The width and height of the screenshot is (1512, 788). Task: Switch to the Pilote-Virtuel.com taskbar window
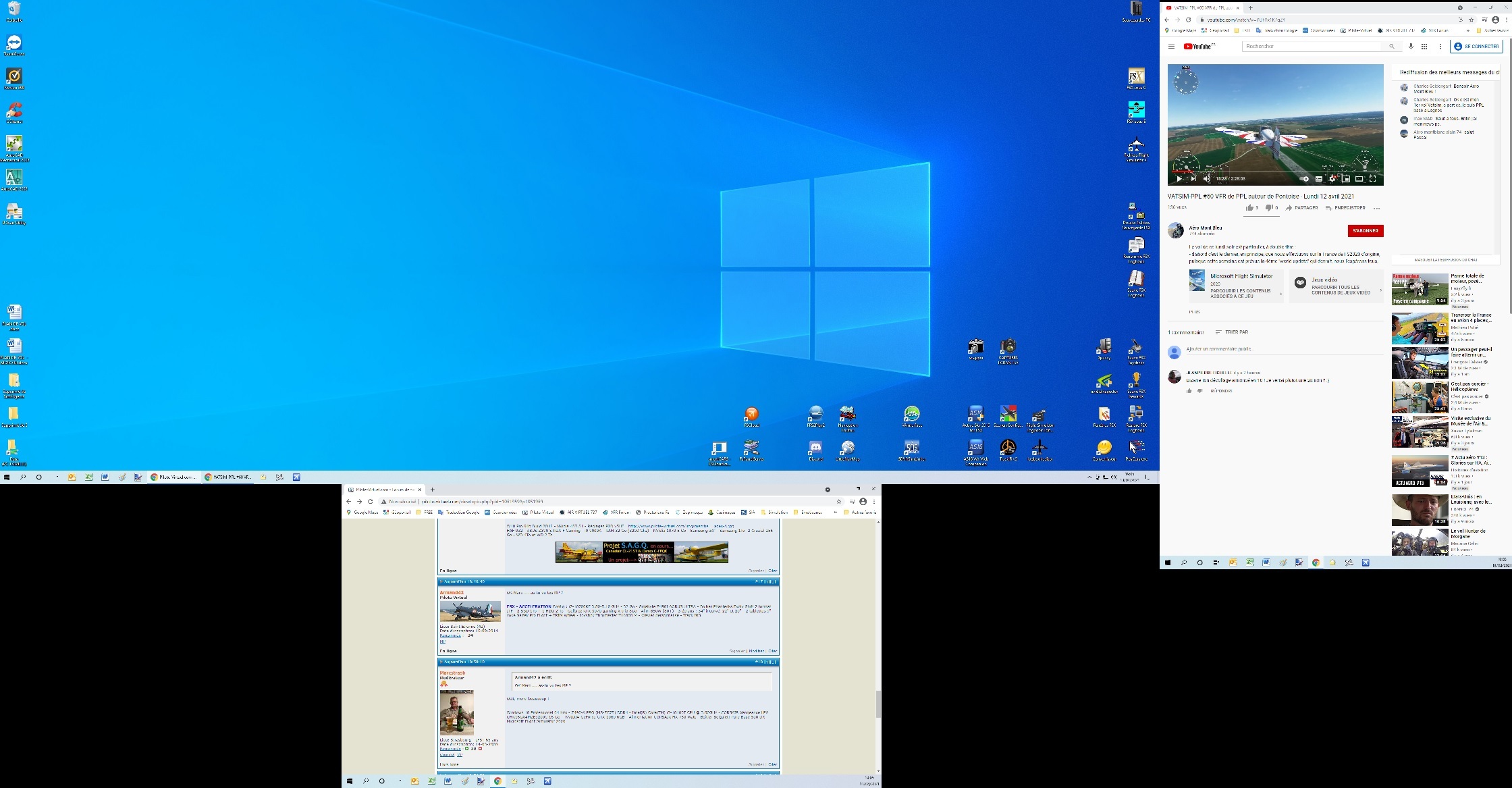click(x=174, y=477)
